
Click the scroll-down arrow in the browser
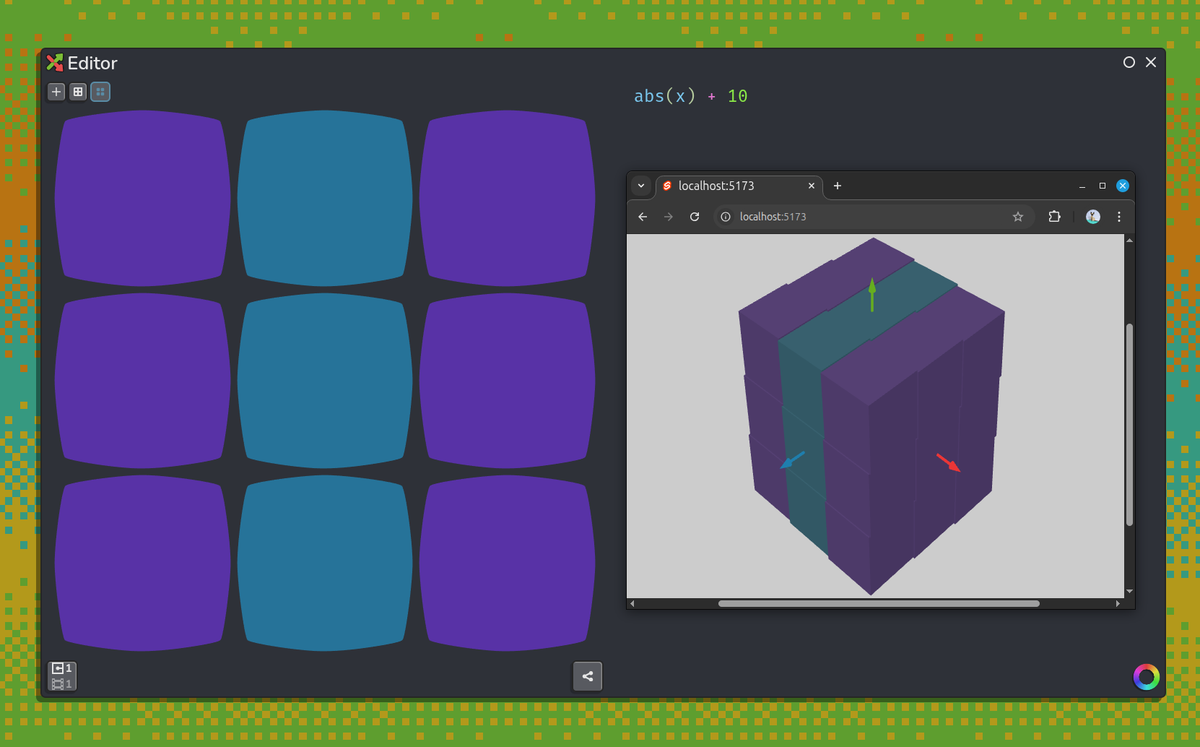[x=1130, y=592]
